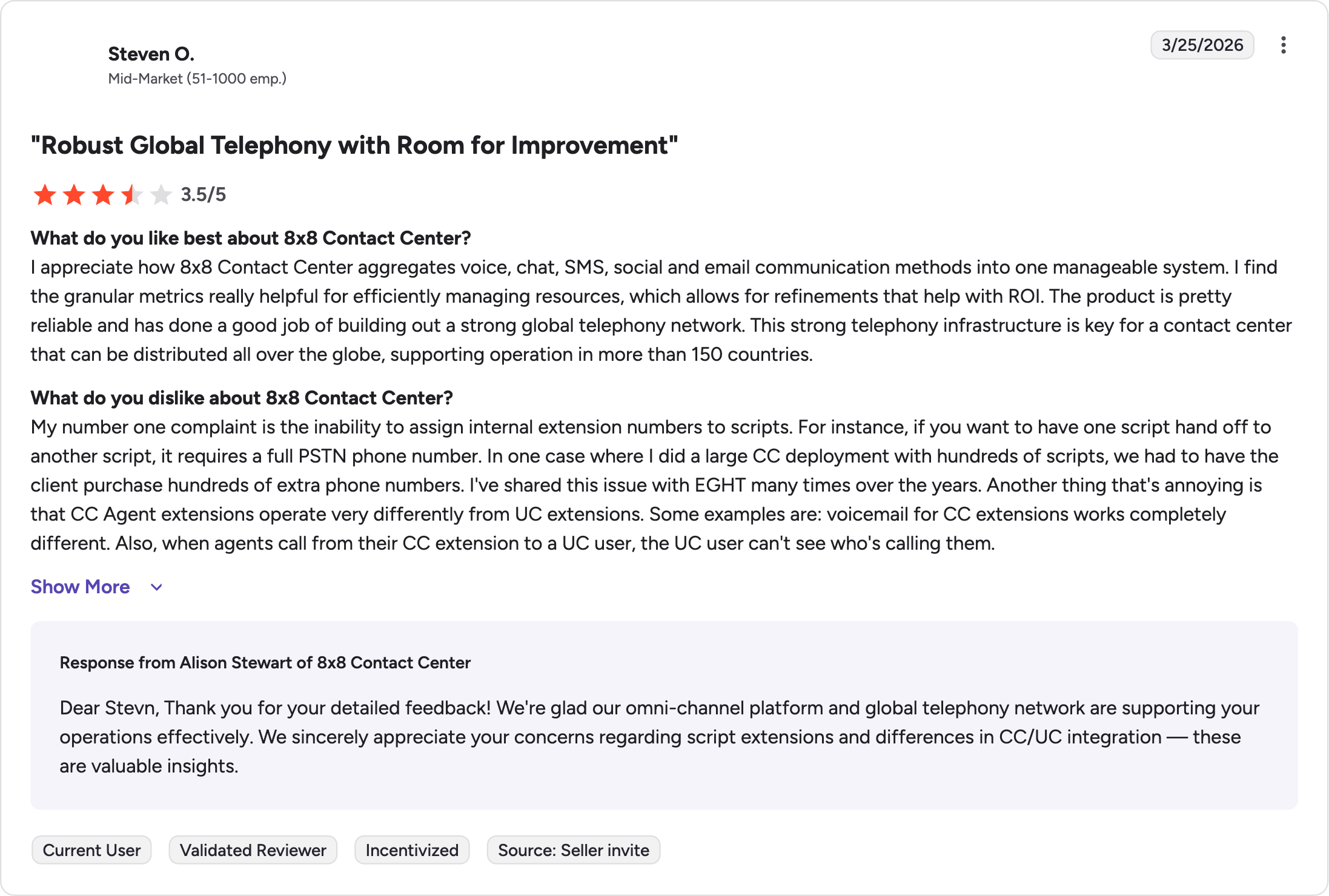Select the Validated Reviewer tag
The height and width of the screenshot is (896, 1329).
[253, 850]
